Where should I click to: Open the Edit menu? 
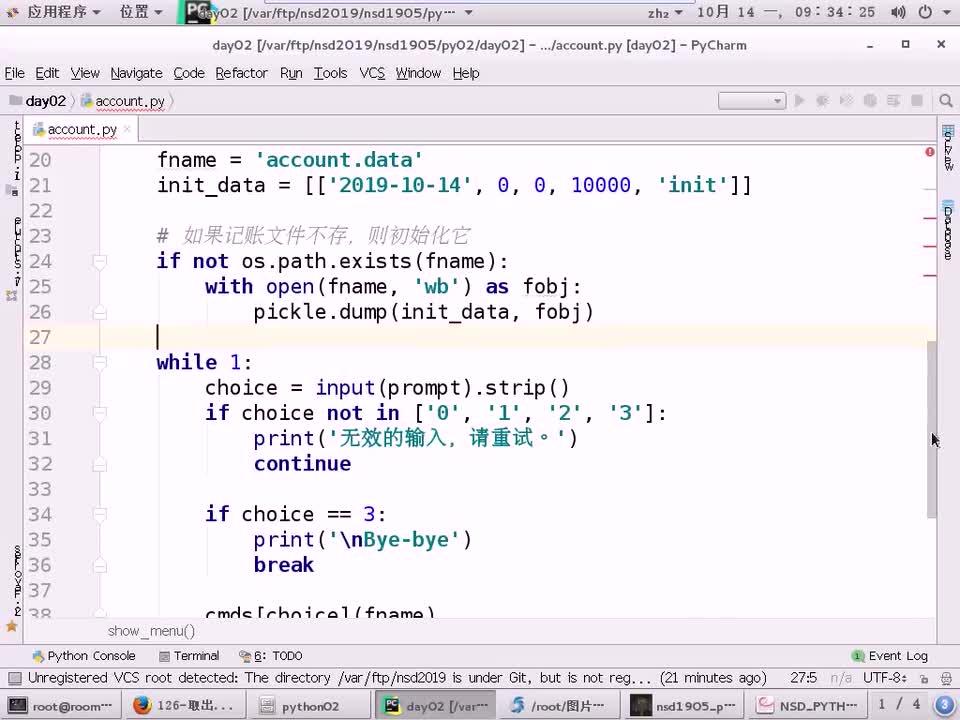tap(47, 73)
